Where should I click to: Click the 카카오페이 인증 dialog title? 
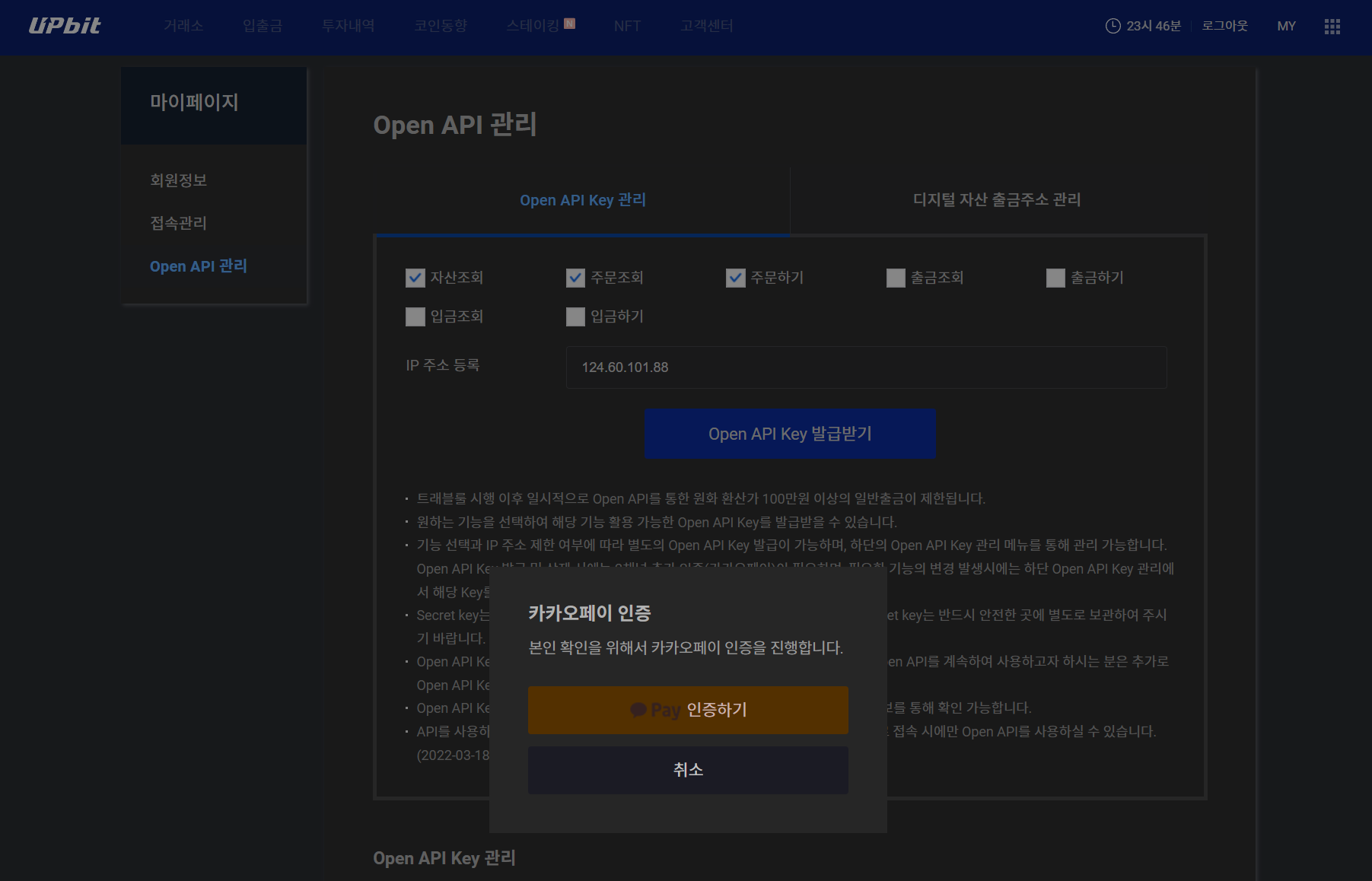pos(590,613)
